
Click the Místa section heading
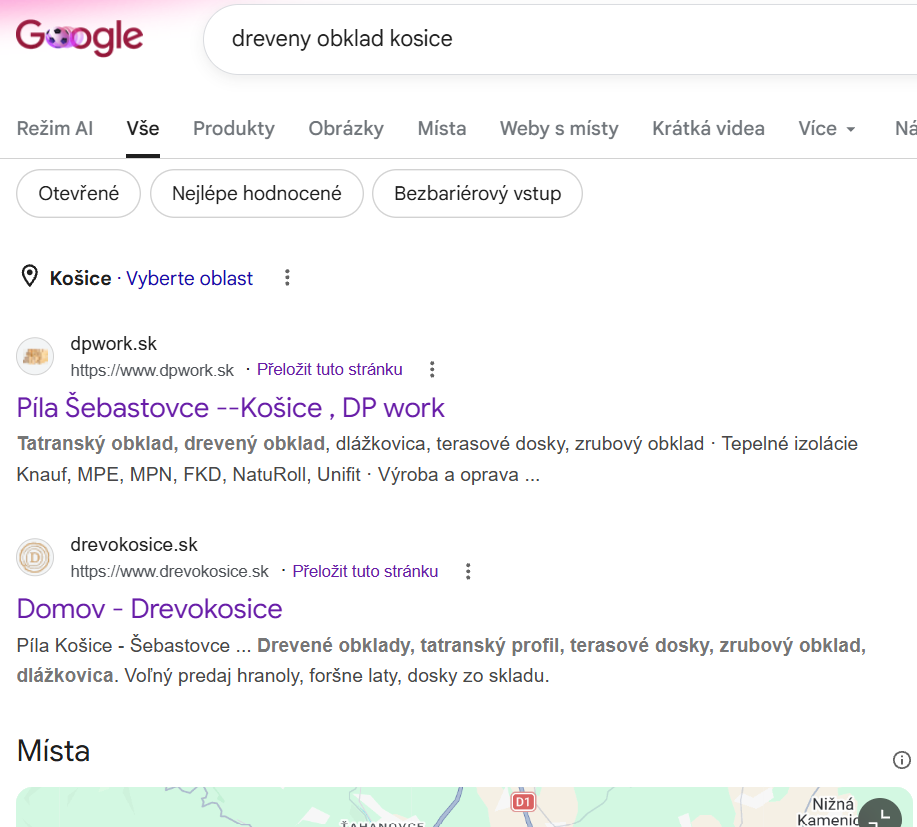tap(53, 751)
